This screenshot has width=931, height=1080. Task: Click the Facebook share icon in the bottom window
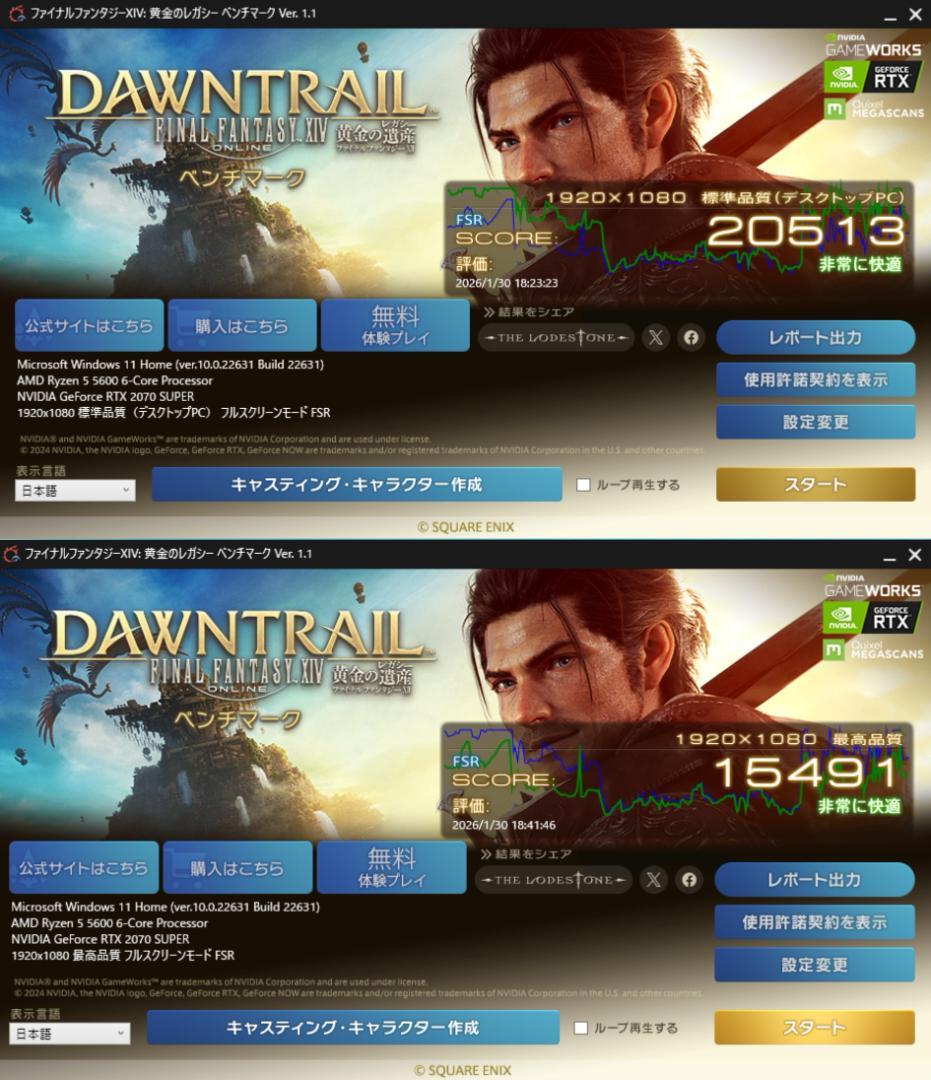[x=689, y=880]
